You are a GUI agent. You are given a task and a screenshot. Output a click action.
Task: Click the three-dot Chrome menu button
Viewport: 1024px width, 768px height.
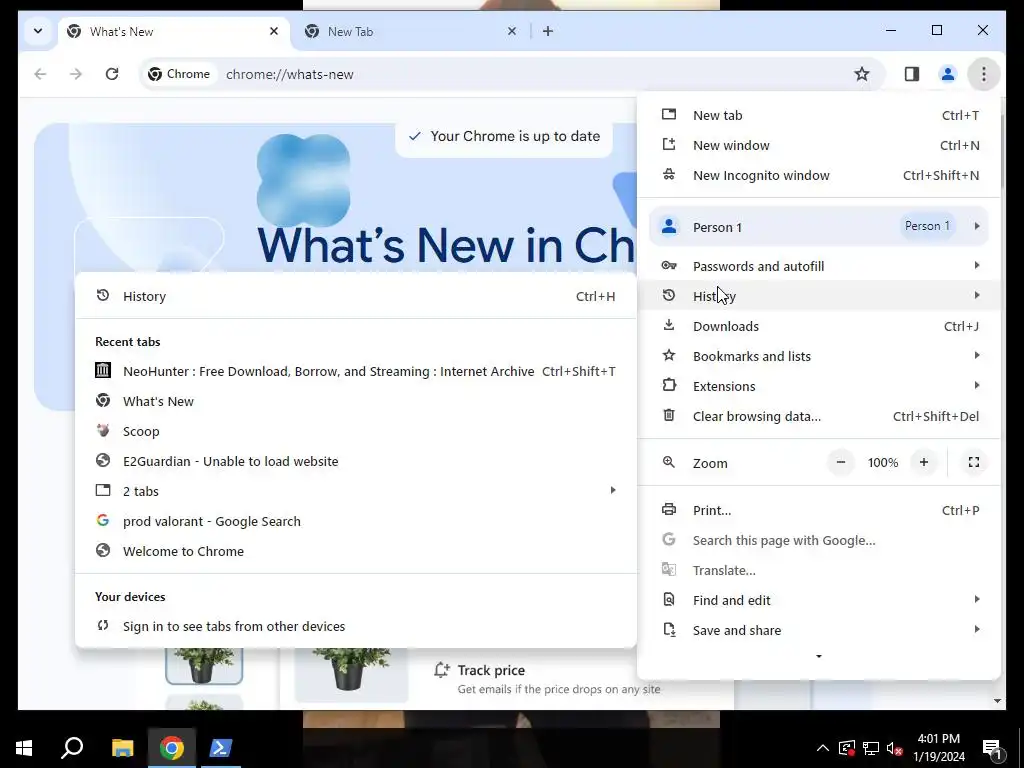click(x=984, y=74)
